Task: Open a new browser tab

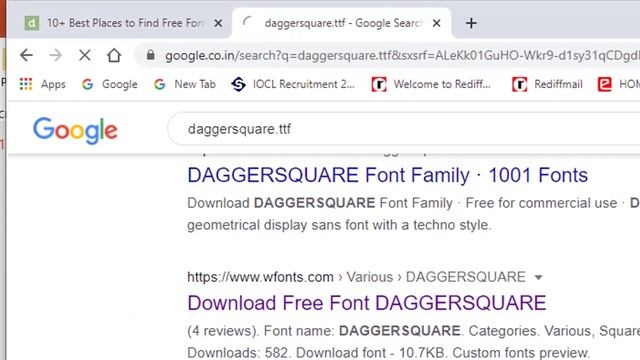Action: pyautogui.click(x=471, y=23)
